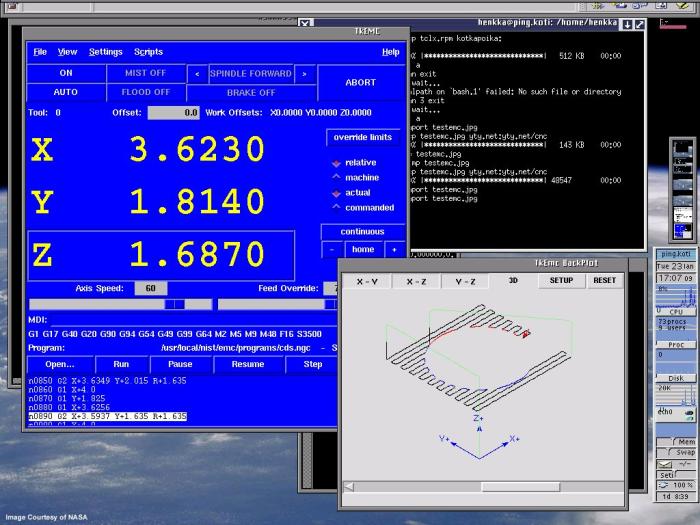Switch backplot to the 3D view
This screenshot has width=700, height=525.
click(x=513, y=281)
